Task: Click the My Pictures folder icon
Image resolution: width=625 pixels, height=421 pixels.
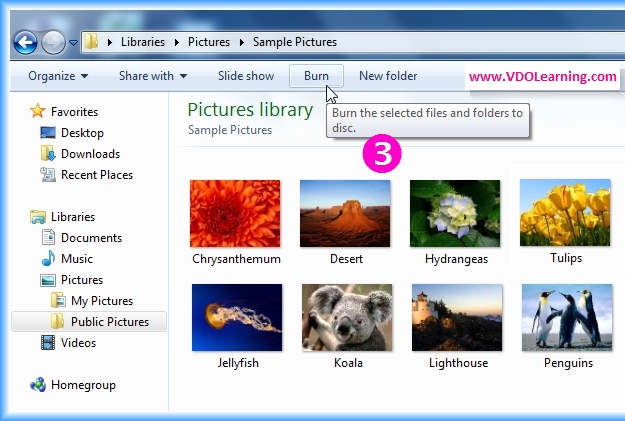Action: tap(58, 300)
